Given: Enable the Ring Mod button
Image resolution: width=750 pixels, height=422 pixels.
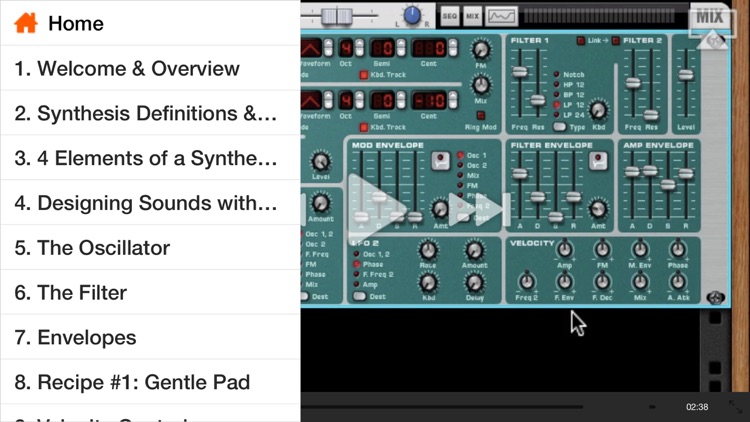Looking at the screenshot, I should pyautogui.click(x=481, y=115).
